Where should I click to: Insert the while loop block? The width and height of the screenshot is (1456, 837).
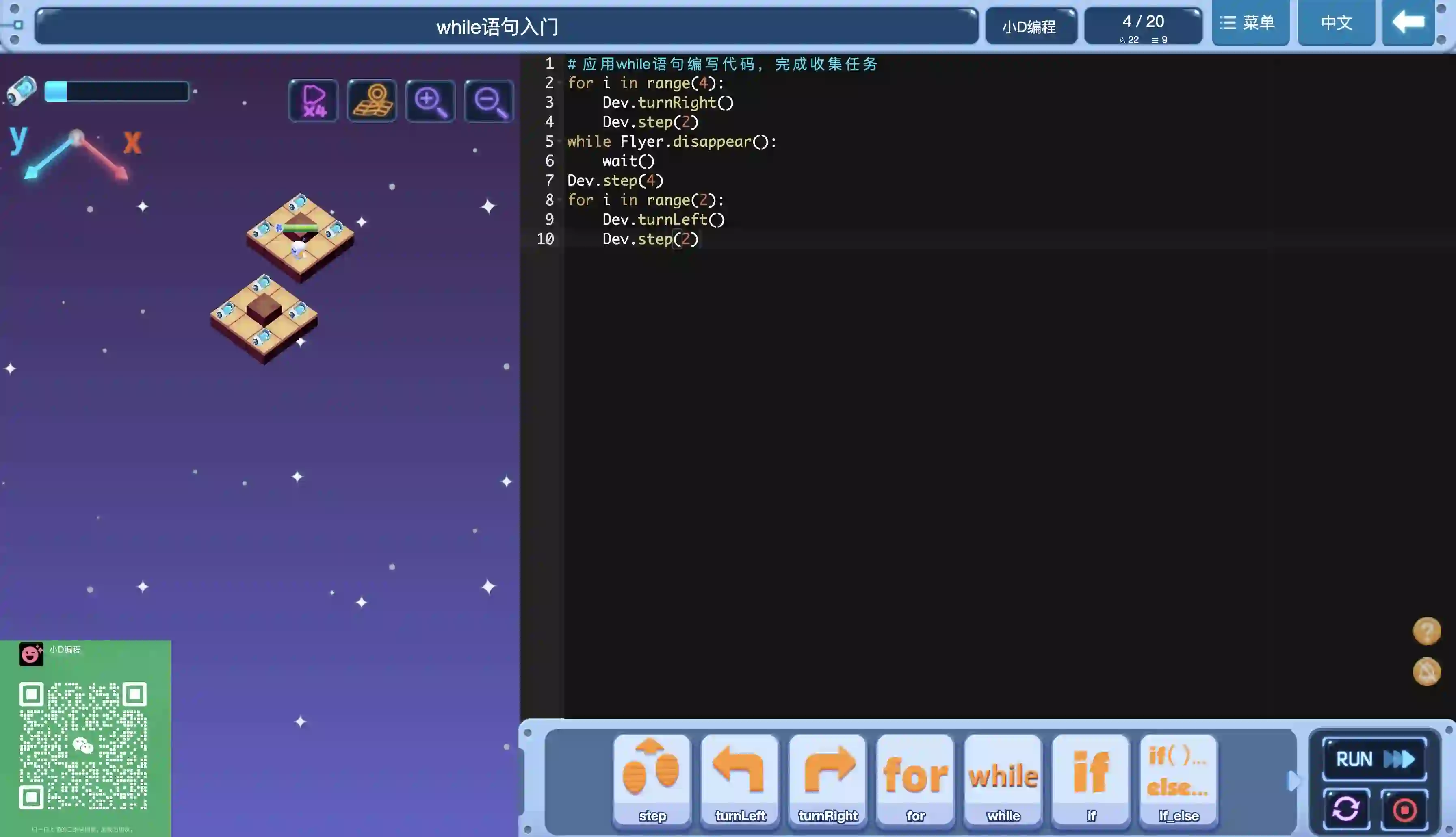point(1003,780)
